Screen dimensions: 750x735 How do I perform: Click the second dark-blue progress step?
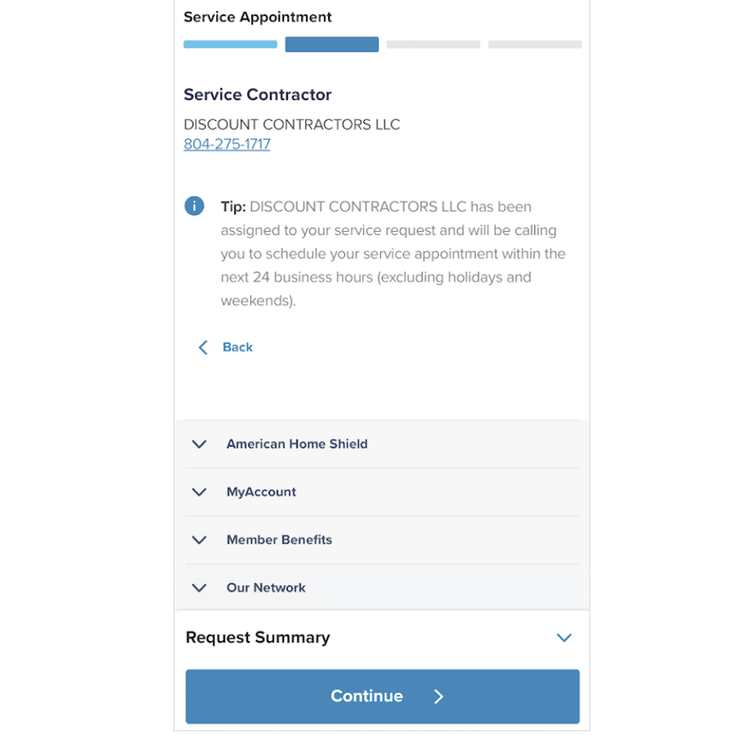click(x=332, y=45)
